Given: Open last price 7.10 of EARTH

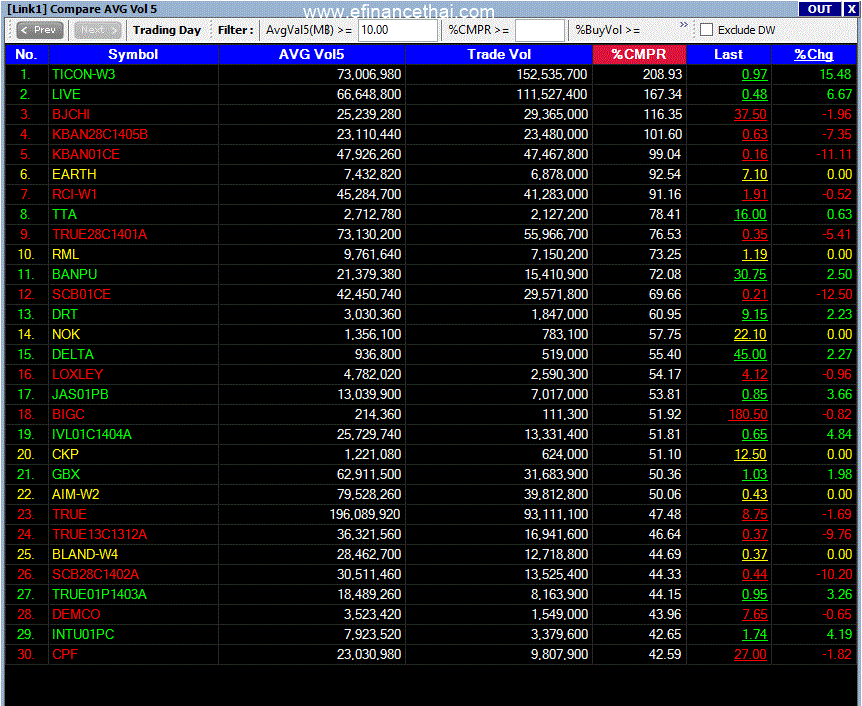Looking at the screenshot, I should (x=754, y=174).
